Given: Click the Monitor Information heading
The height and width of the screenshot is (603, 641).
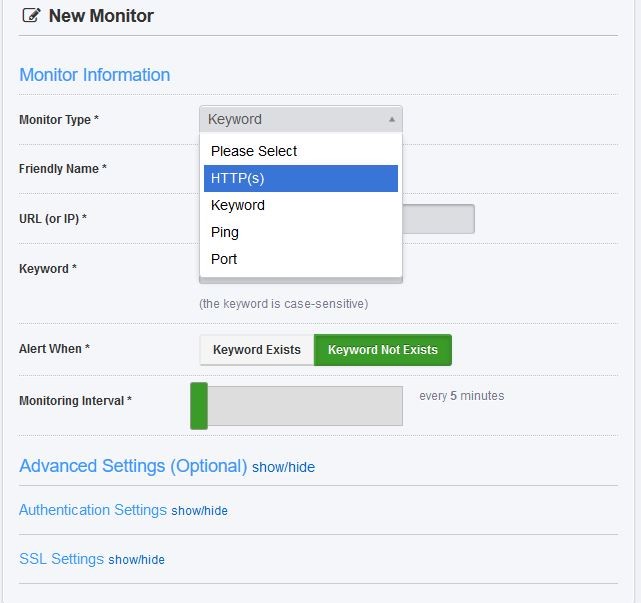Looking at the screenshot, I should click(x=94, y=75).
